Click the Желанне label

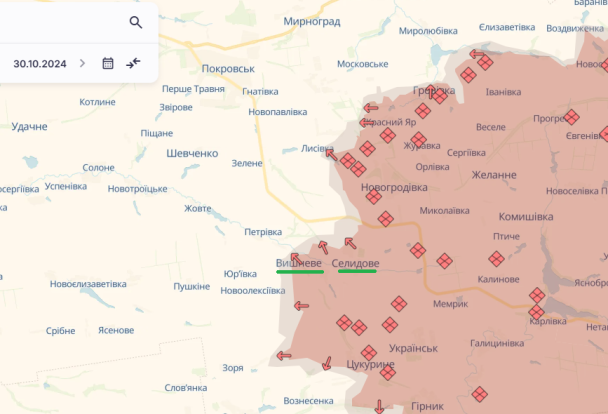tap(494, 175)
